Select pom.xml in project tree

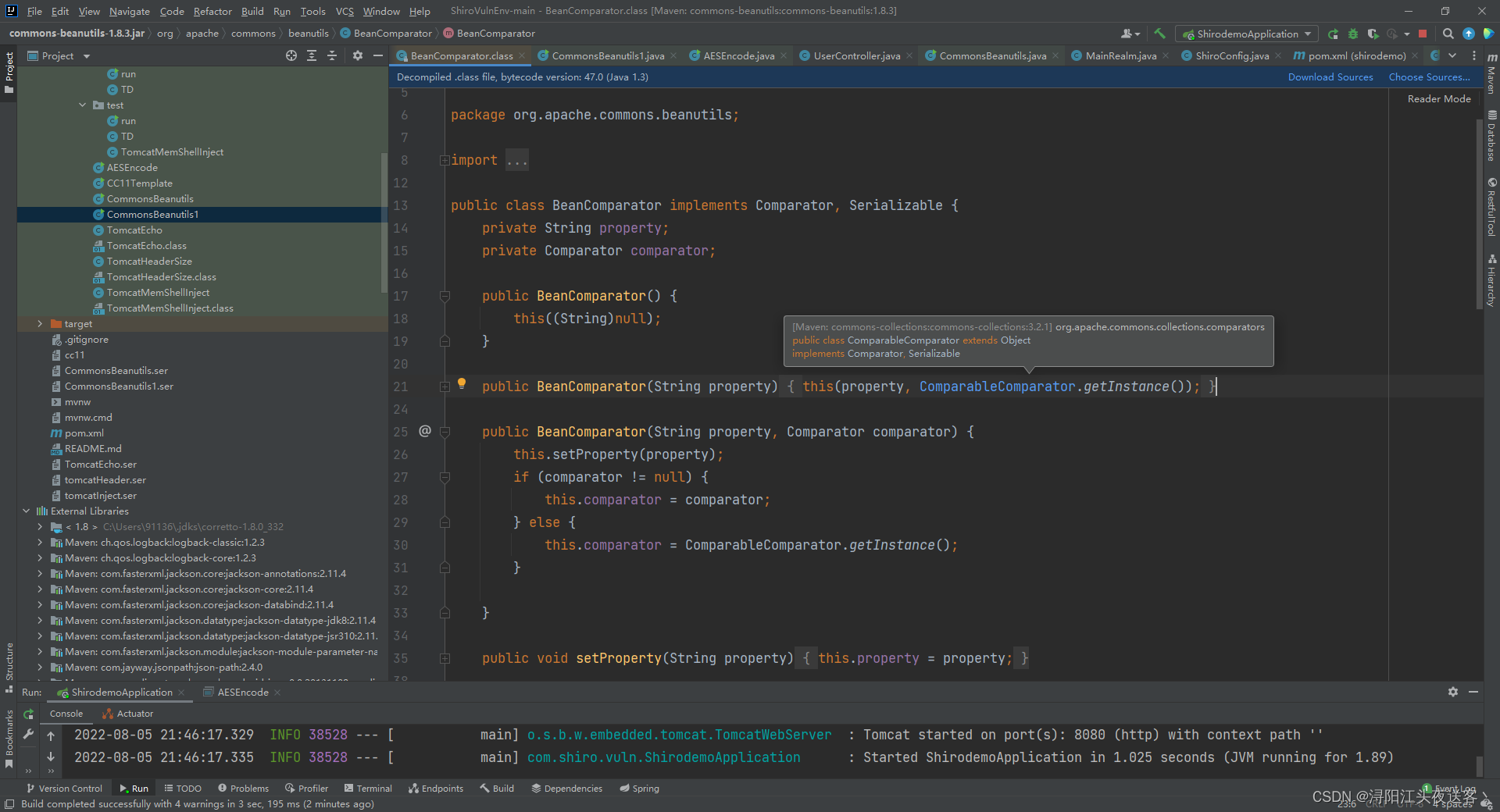84,433
